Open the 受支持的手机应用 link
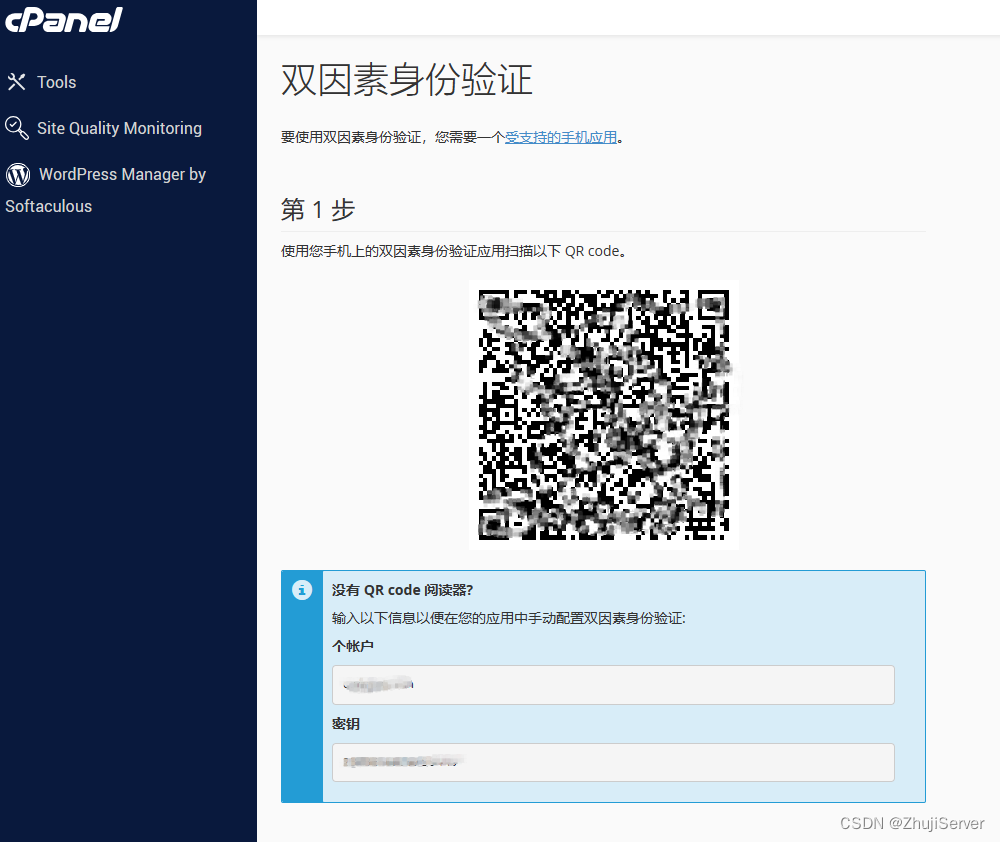Image resolution: width=1000 pixels, height=842 pixels. (561, 137)
